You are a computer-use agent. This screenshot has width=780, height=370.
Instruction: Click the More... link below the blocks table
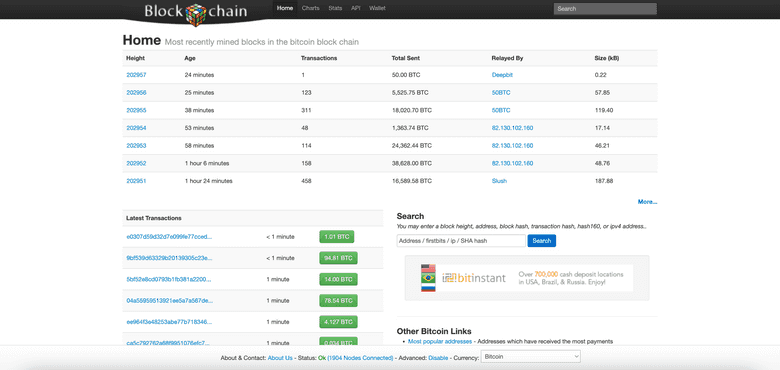click(647, 202)
